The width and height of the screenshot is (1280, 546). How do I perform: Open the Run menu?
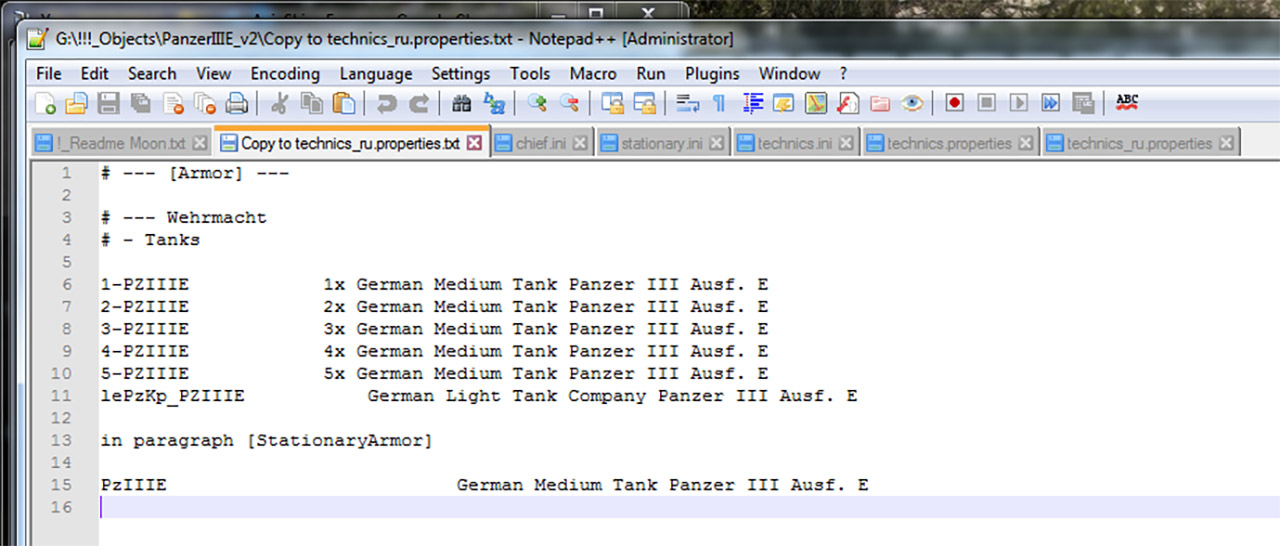pyautogui.click(x=651, y=74)
